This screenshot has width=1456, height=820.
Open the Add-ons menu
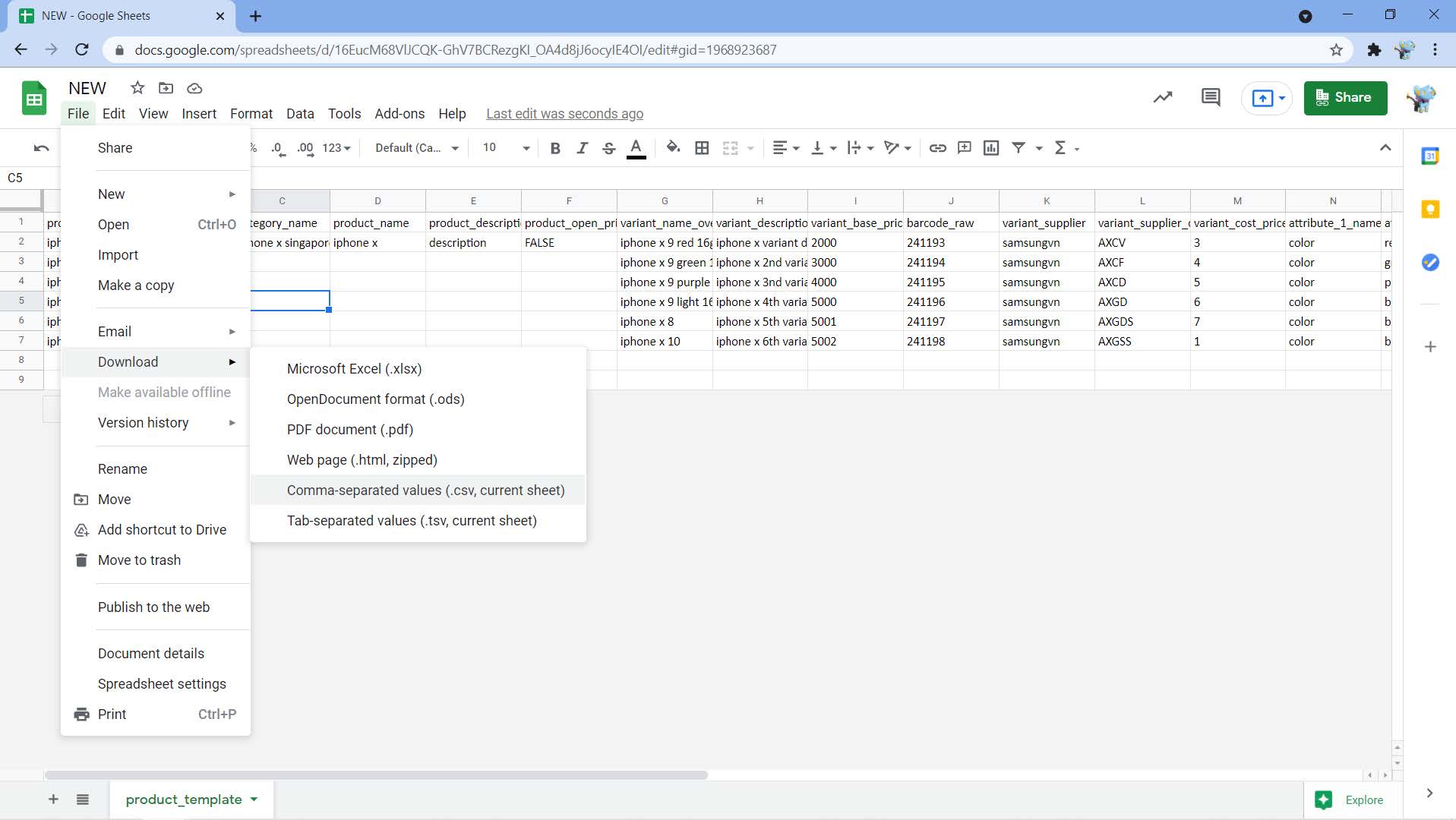click(x=400, y=114)
